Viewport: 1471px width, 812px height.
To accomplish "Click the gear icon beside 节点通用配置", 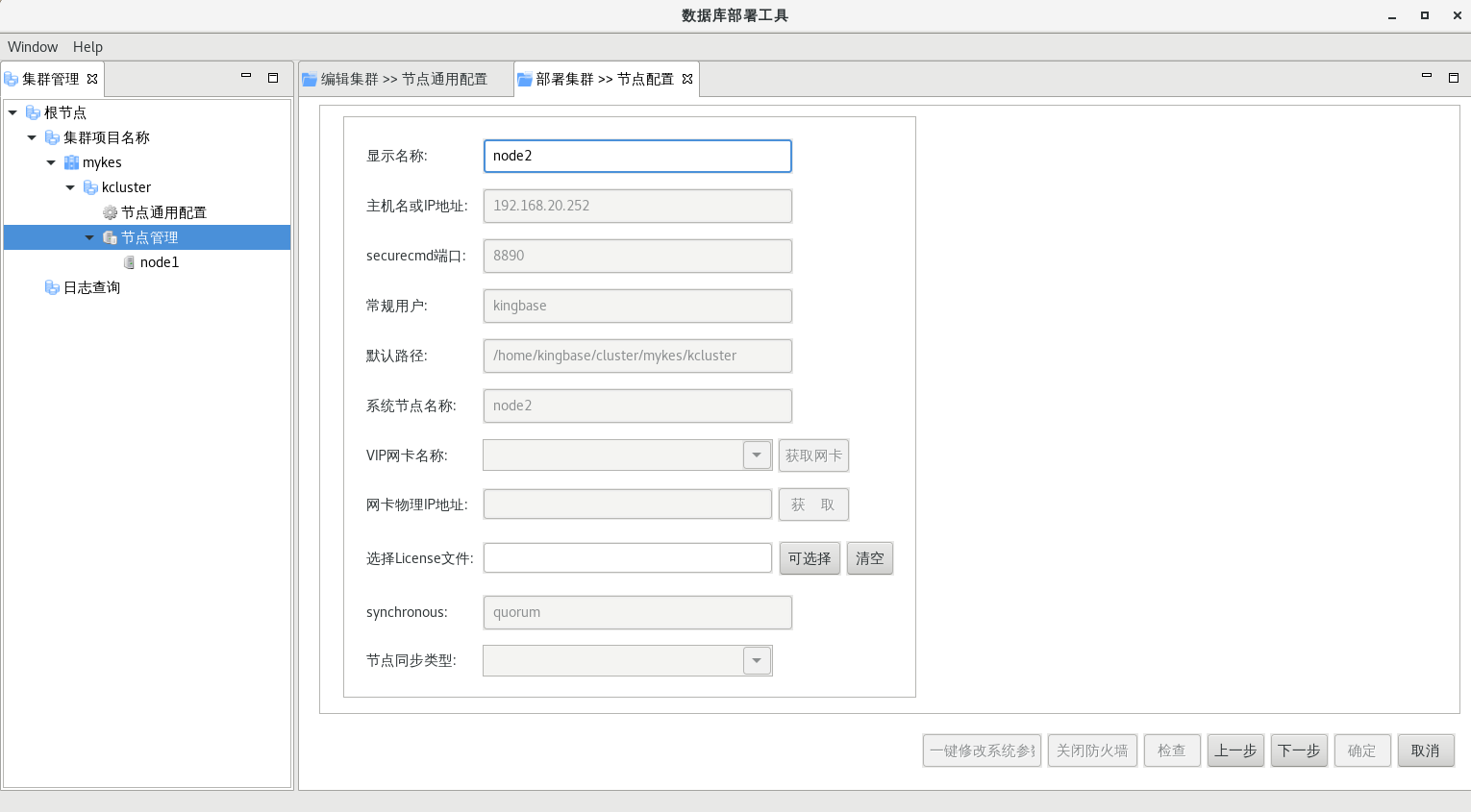I will 110,212.
